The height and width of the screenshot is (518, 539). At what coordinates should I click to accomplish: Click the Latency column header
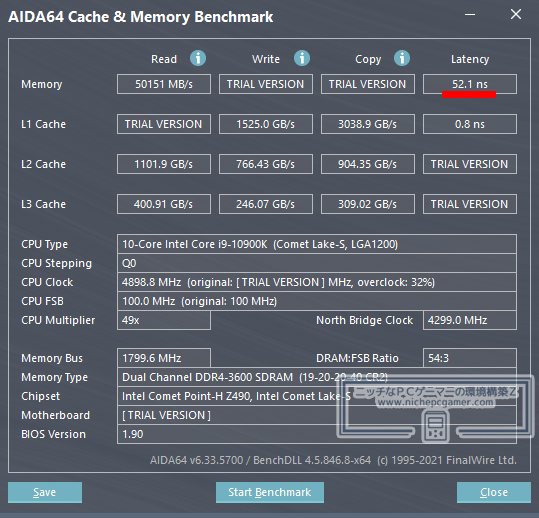coord(470,59)
